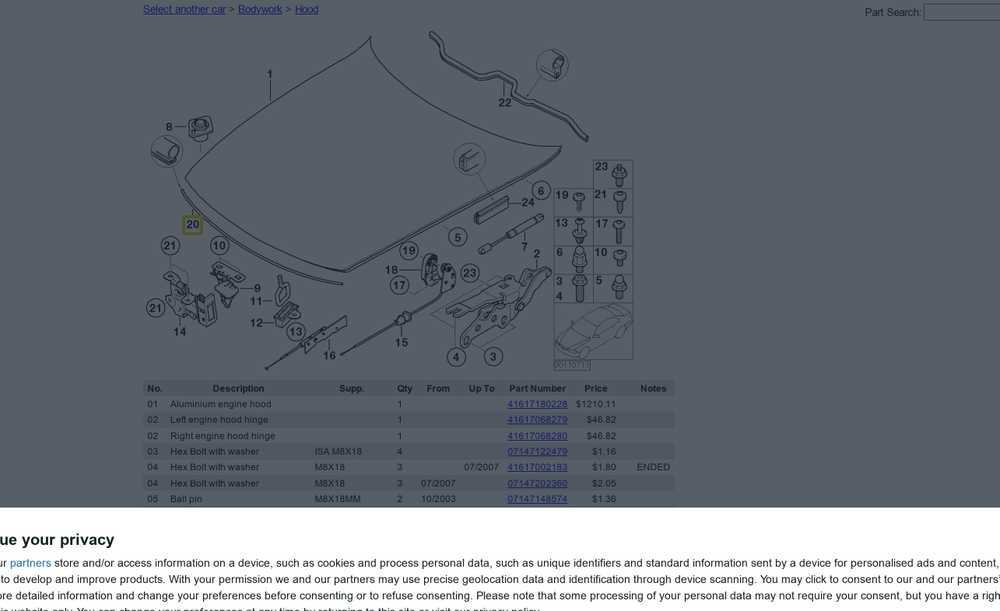Click callout 9 beside the latch catch
The height and width of the screenshot is (611, 1000).
[x=257, y=288]
